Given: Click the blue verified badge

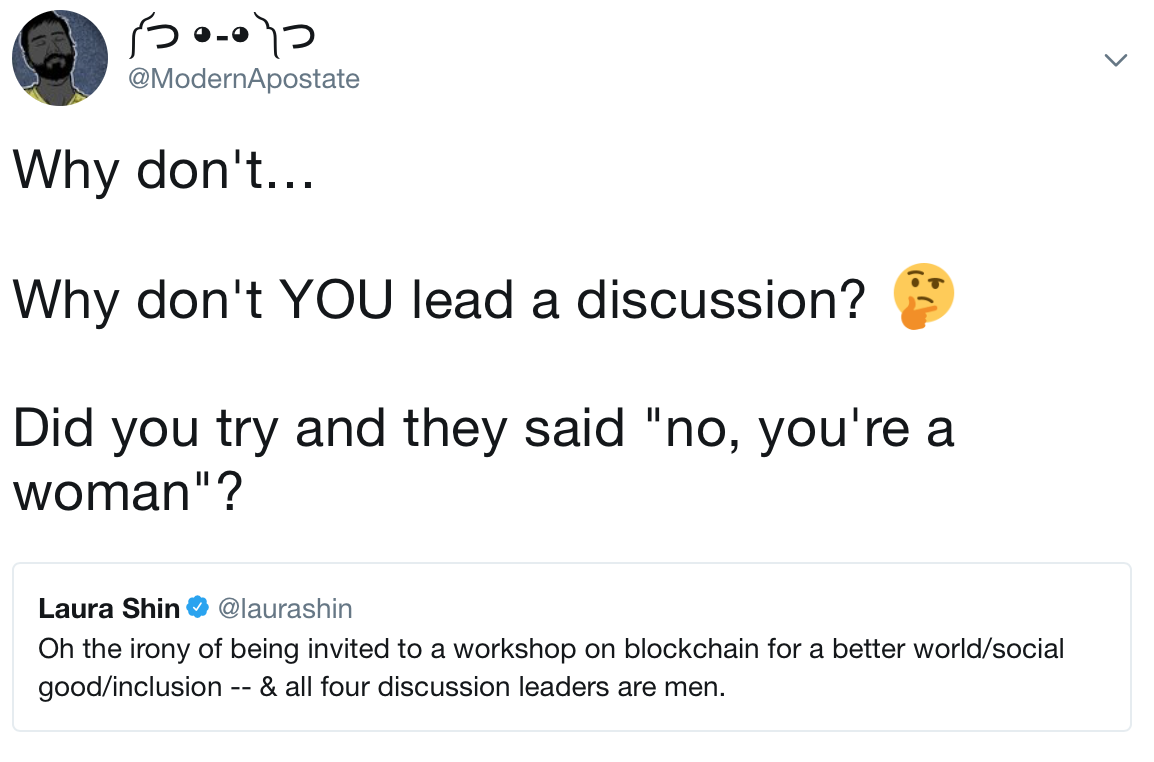Looking at the screenshot, I should pos(198,607).
